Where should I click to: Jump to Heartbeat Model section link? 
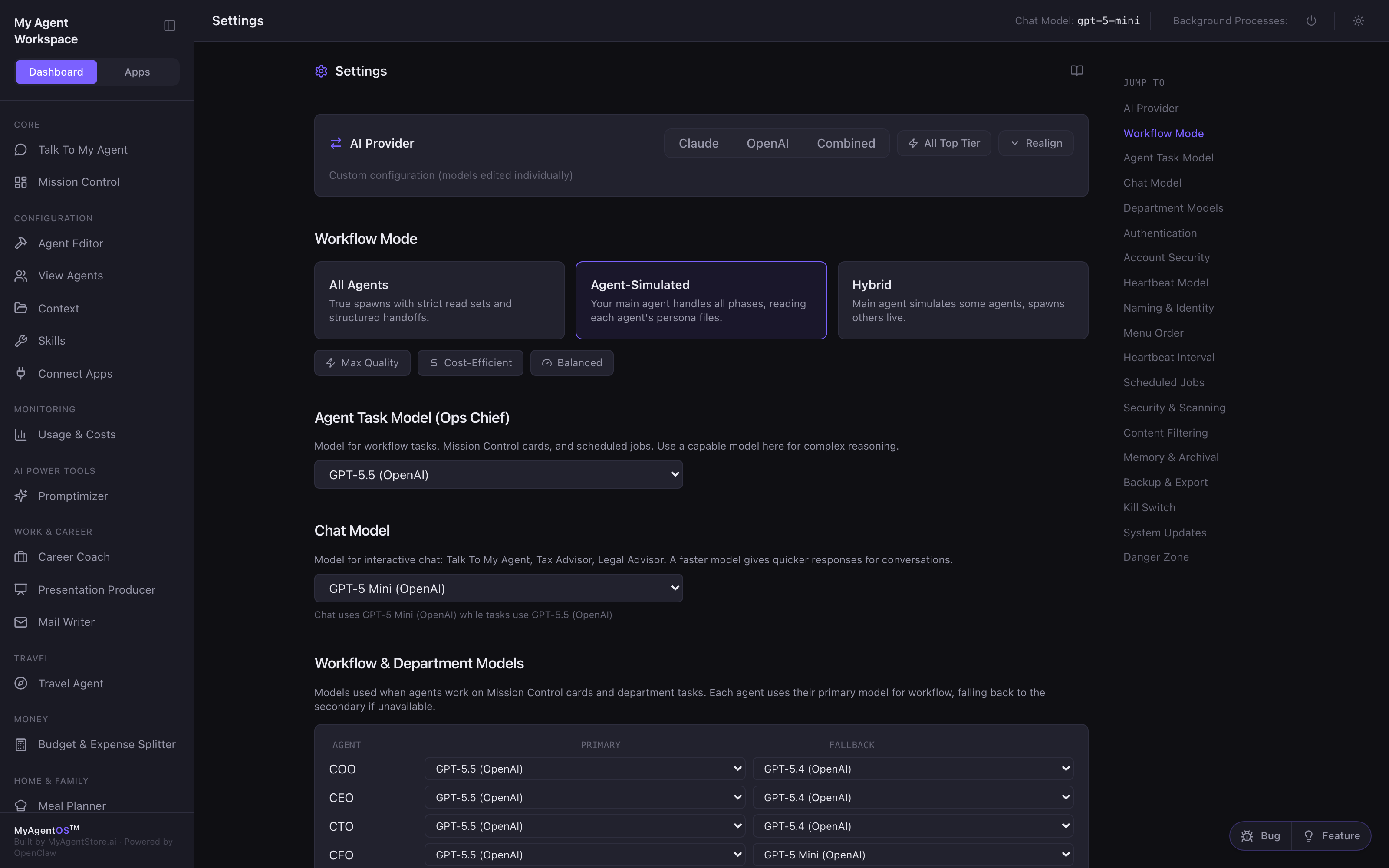tap(1166, 283)
